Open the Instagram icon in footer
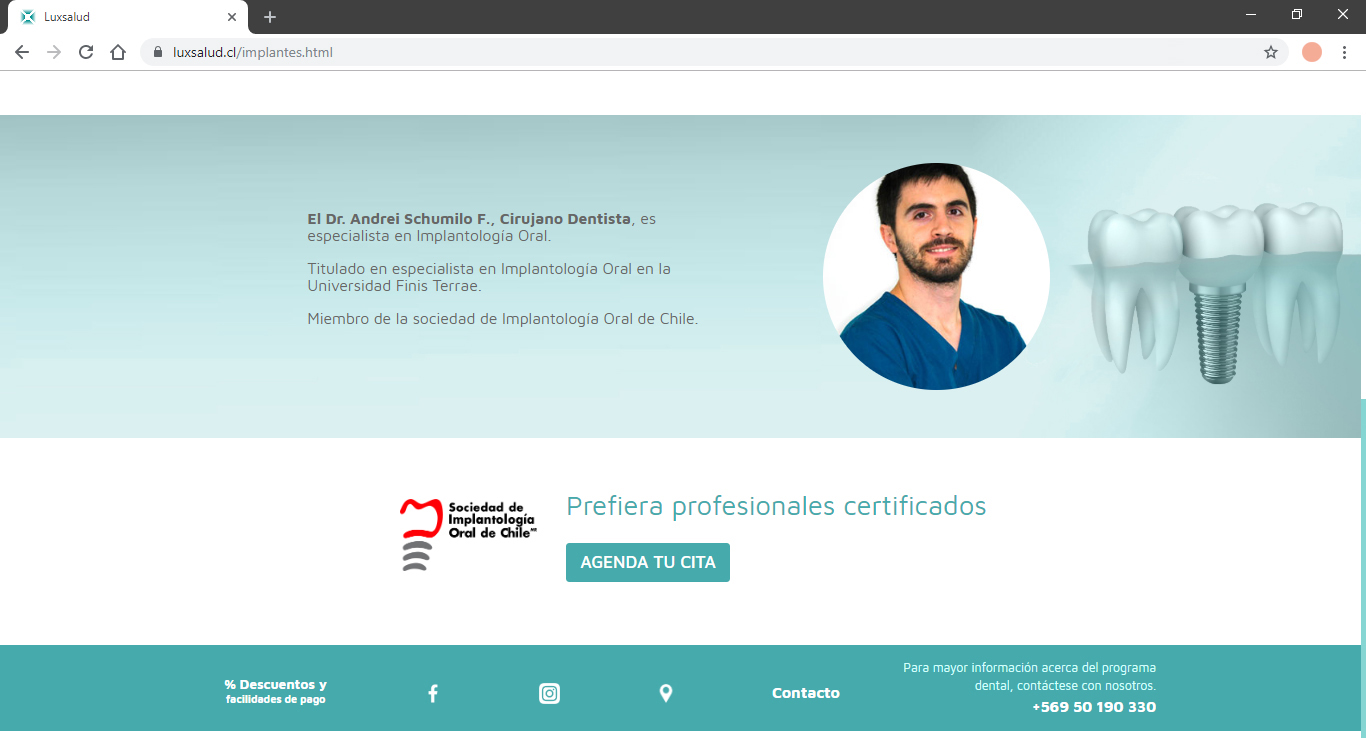The width and height of the screenshot is (1366, 738). pos(549,693)
